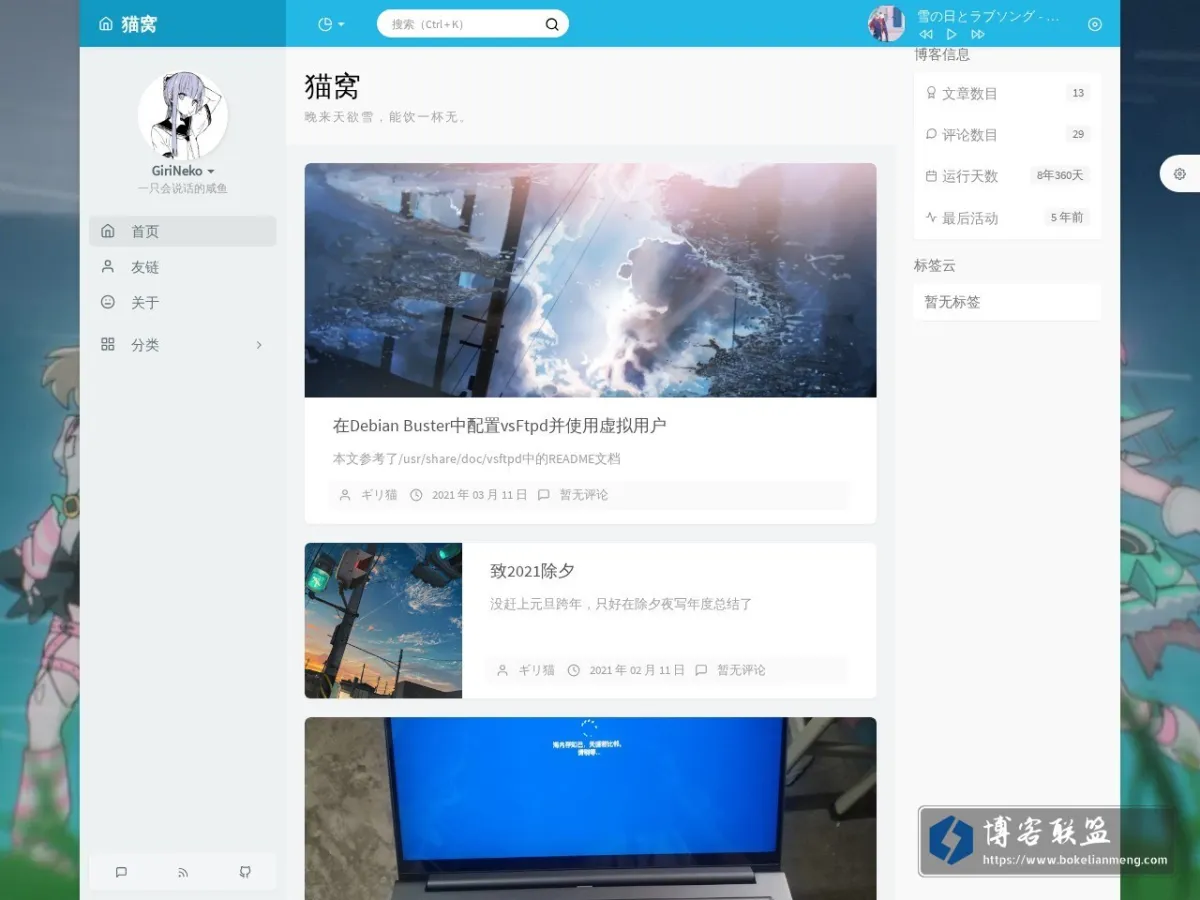Open the 猫窝 site title link
This screenshot has width=1200, height=900.
139,24
